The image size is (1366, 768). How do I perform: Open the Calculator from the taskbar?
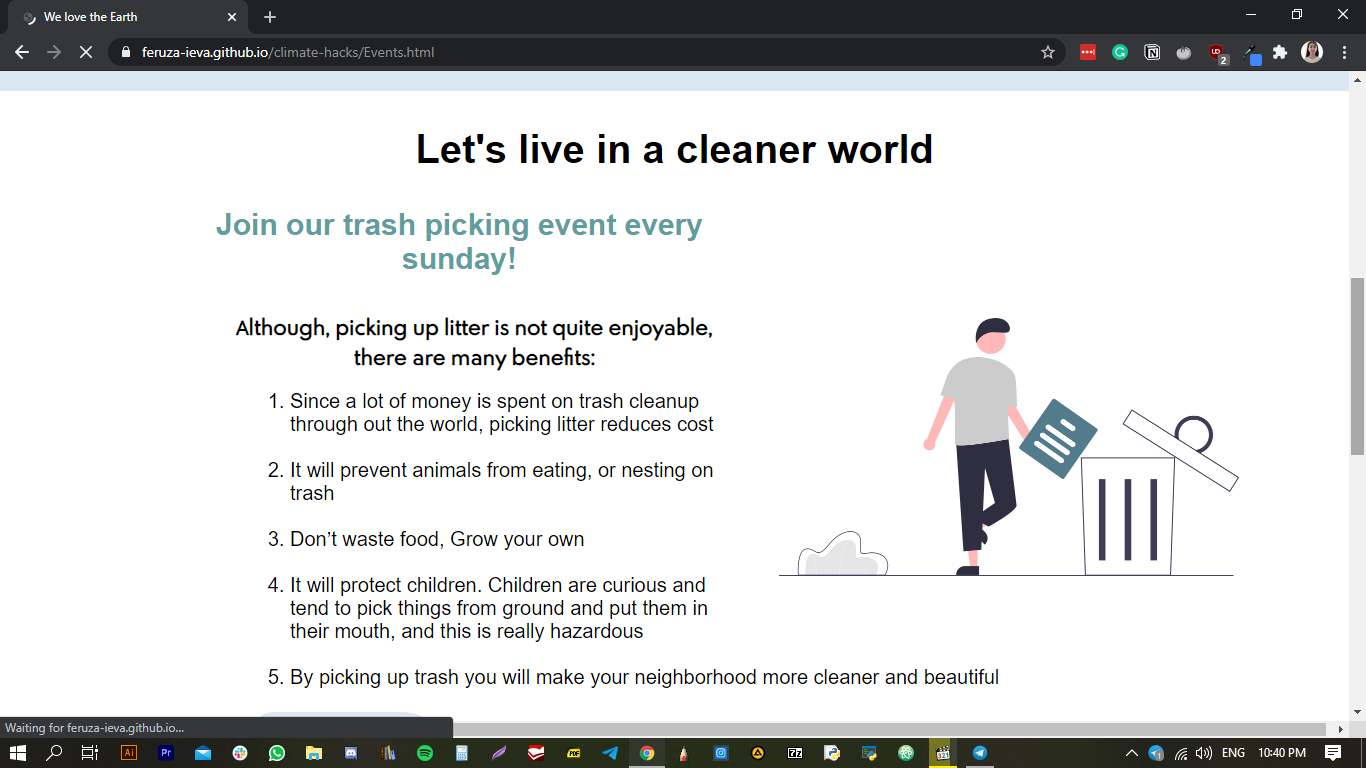tap(462, 753)
